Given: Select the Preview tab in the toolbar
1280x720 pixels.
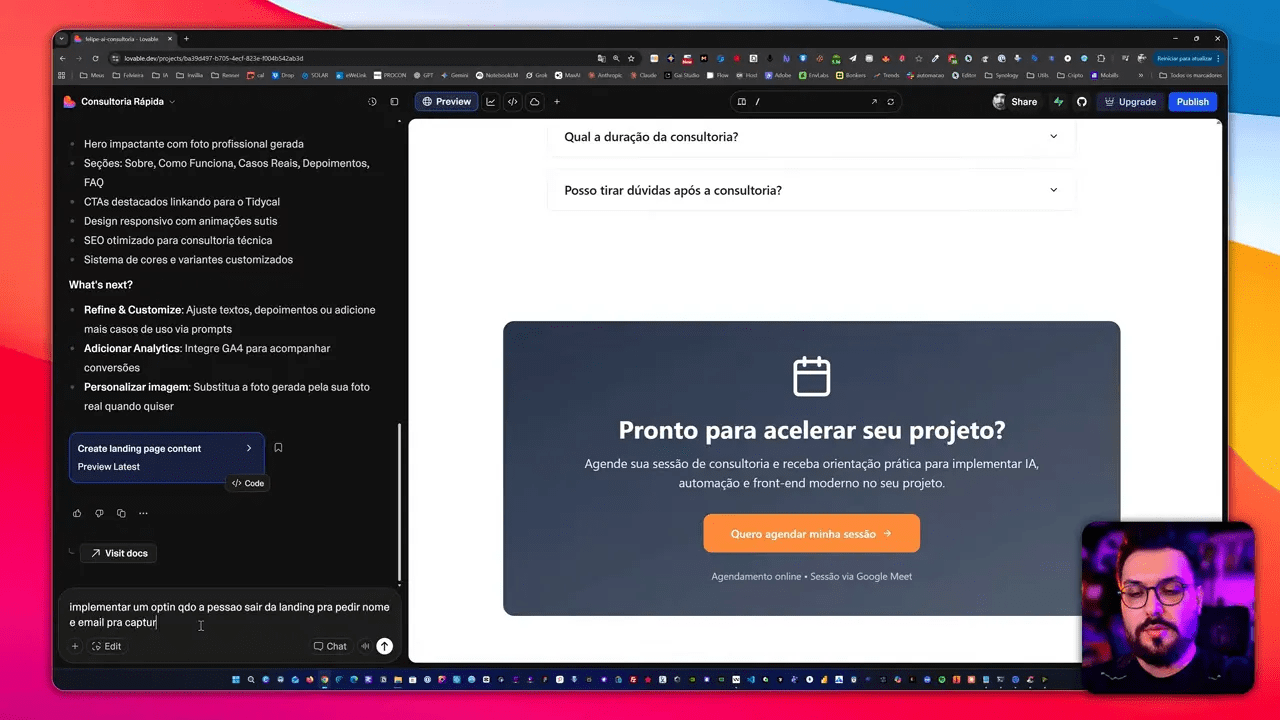Looking at the screenshot, I should point(446,101).
